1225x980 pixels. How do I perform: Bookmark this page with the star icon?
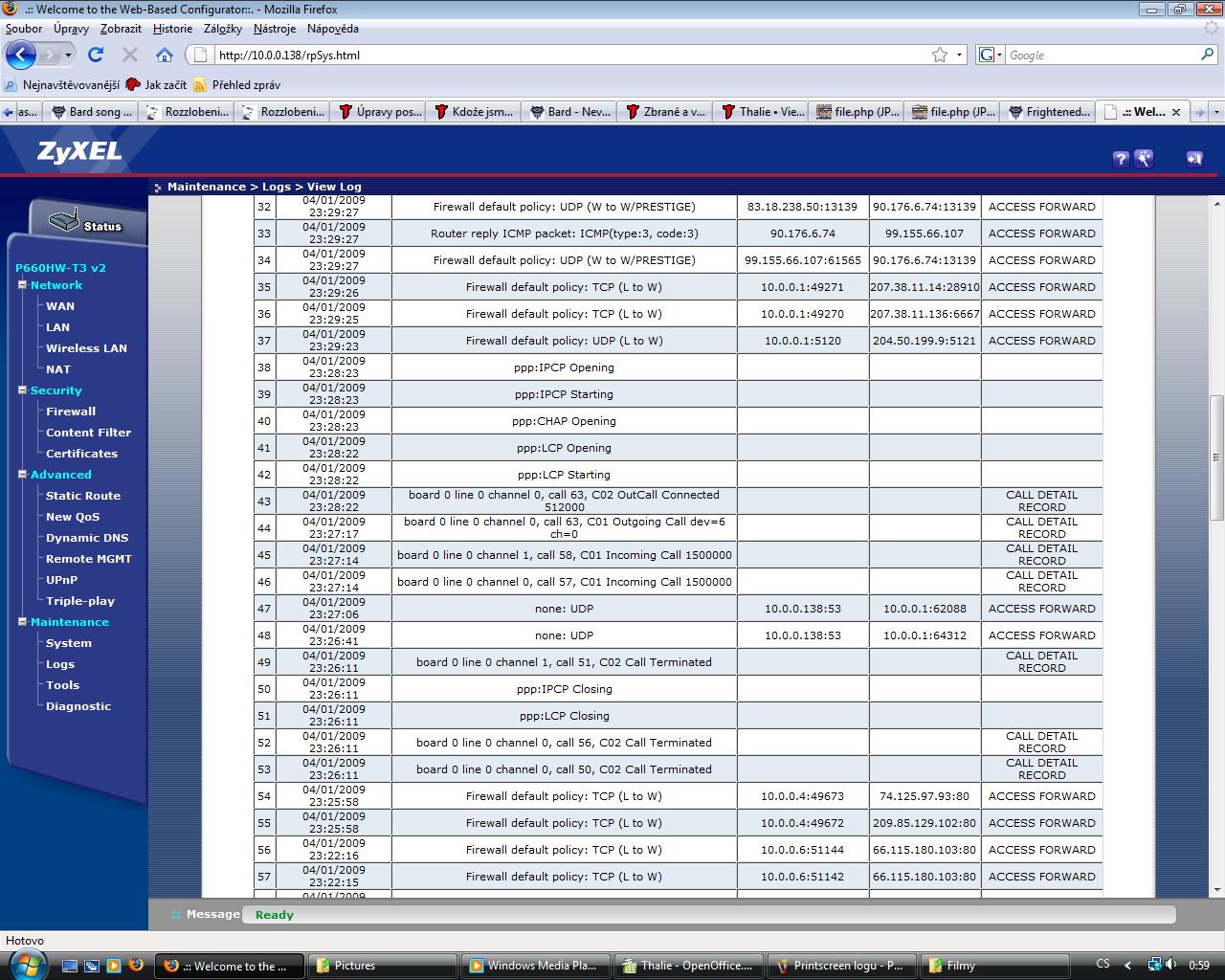click(940, 55)
